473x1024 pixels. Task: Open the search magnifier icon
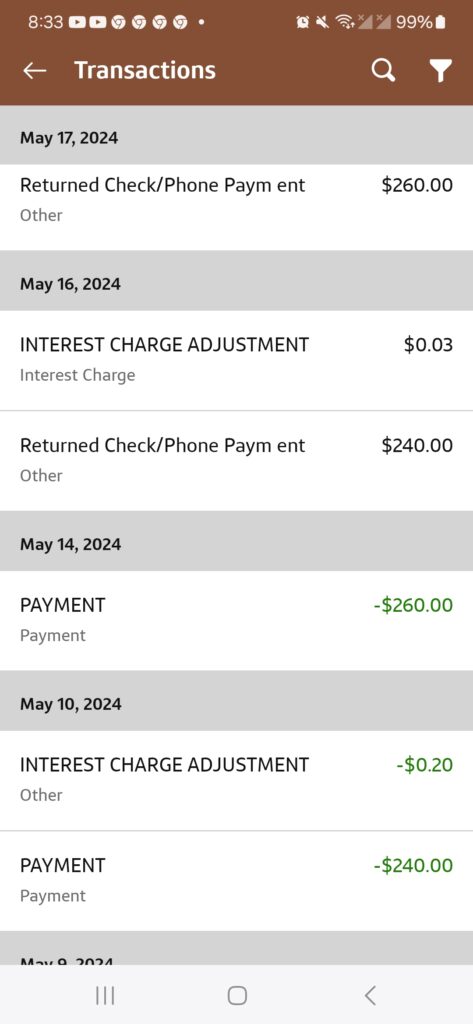[383, 70]
